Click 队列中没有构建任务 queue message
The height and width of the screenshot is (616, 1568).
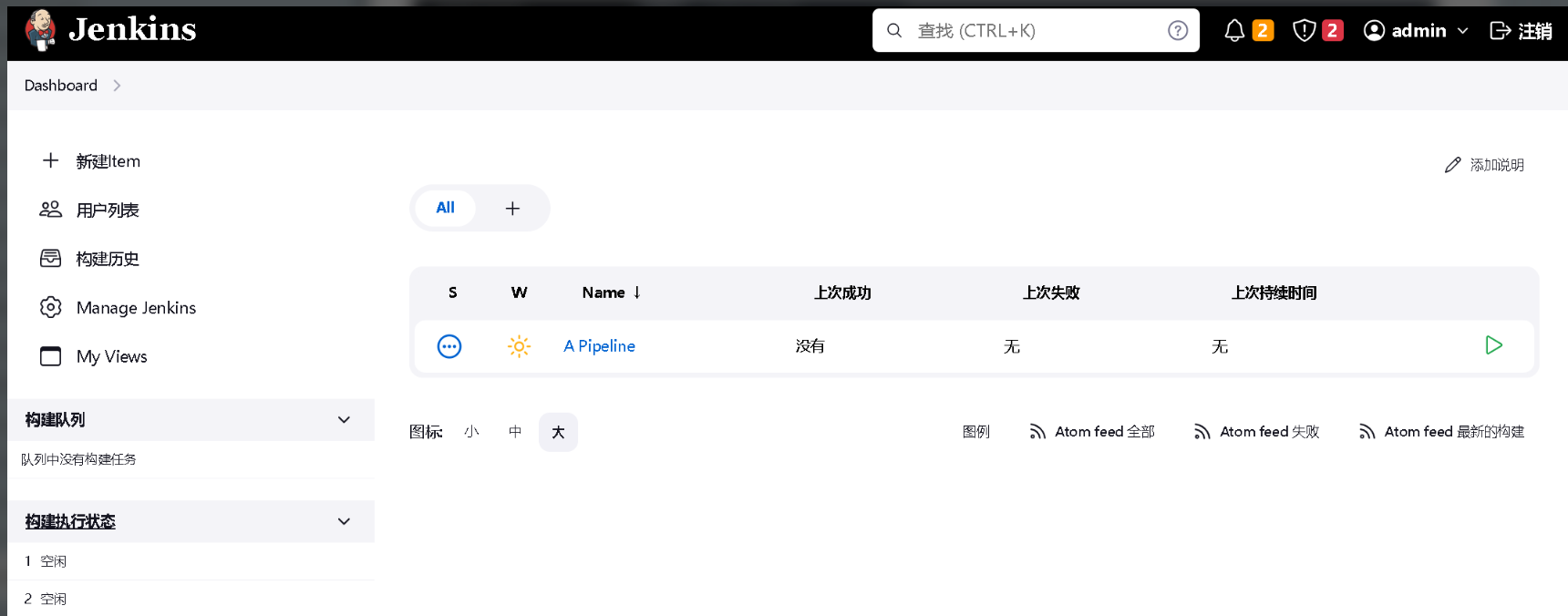pyautogui.click(x=78, y=459)
